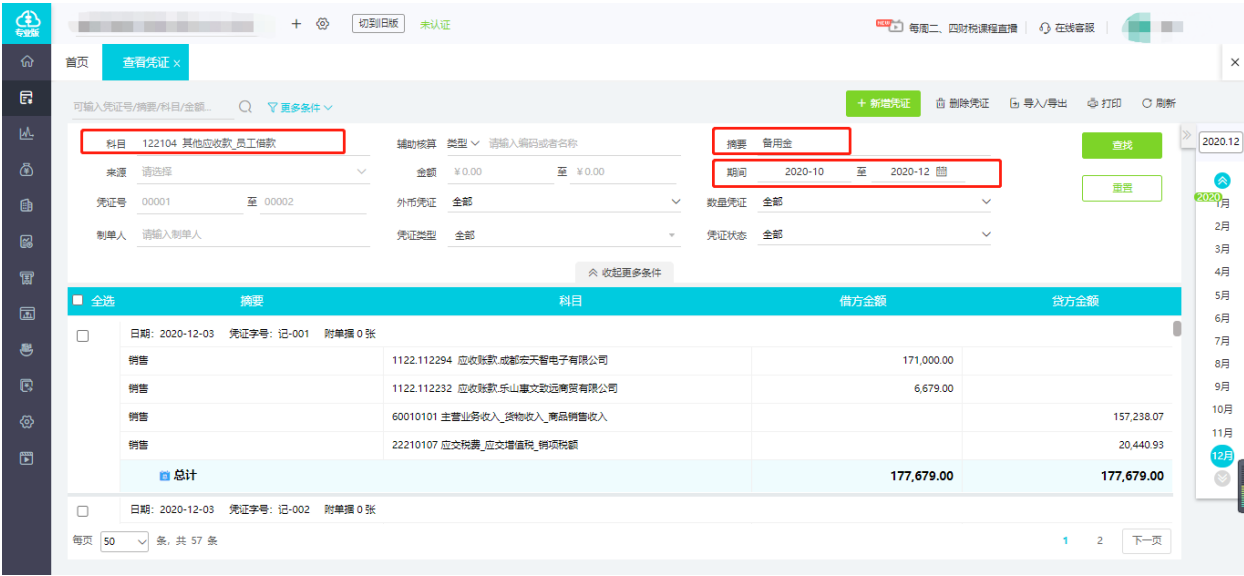Open the voucher icon in left sidebar
The image size is (1244, 576).
click(x=27, y=98)
